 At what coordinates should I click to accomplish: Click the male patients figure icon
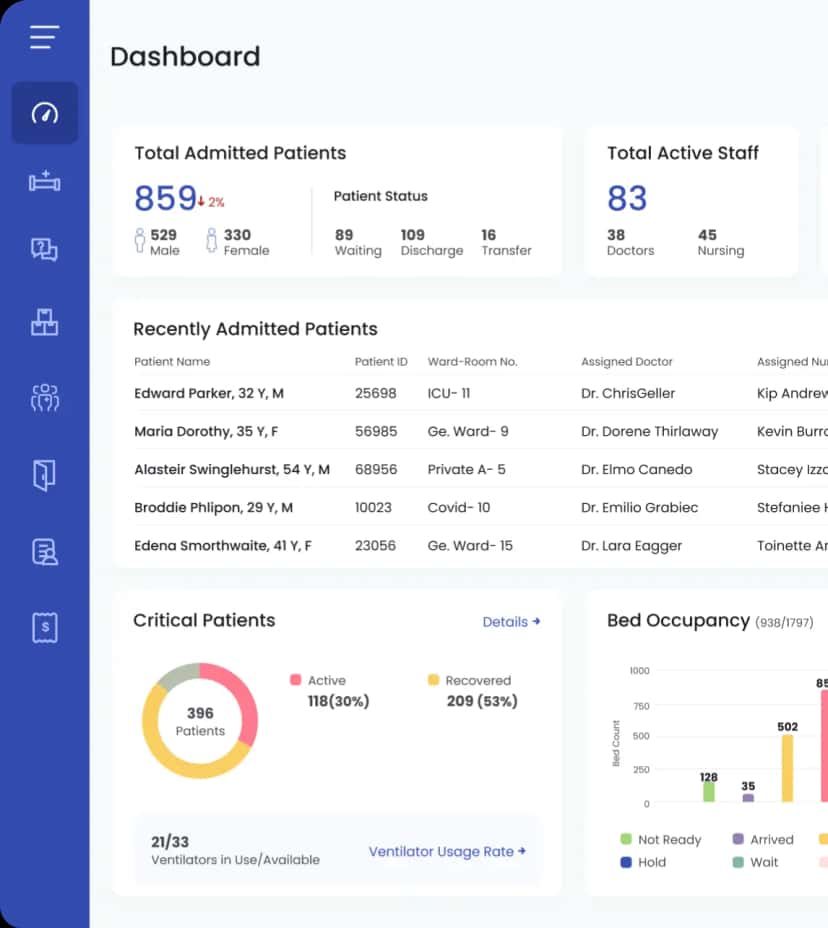coord(141,241)
